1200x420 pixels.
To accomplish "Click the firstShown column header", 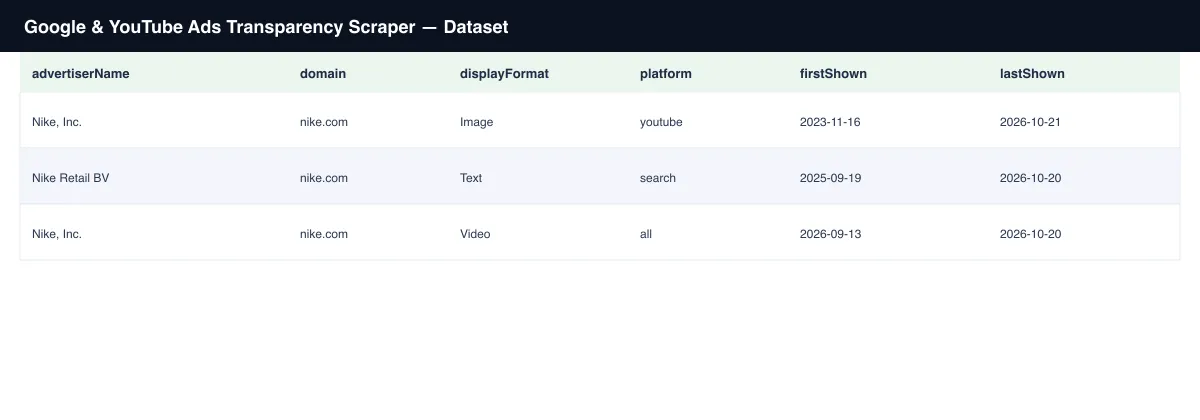I will tap(833, 74).
